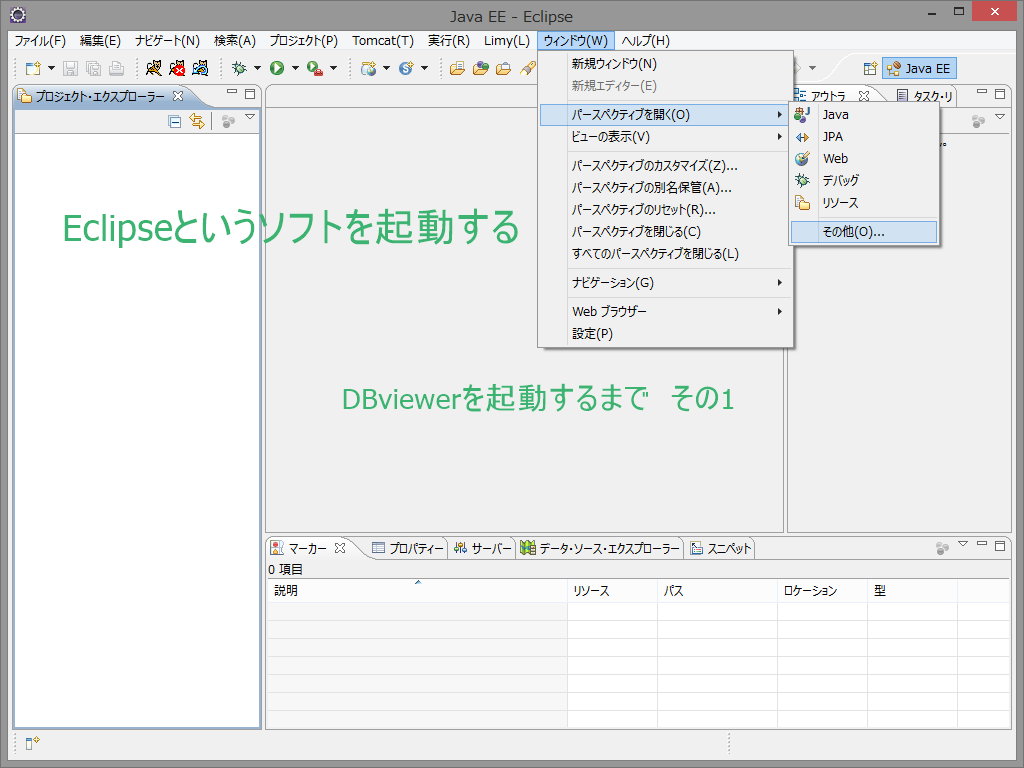Choose パースペクティブのカスタマイズ(Z)...
The width and height of the screenshot is (1024, 768).
[665, 166]
